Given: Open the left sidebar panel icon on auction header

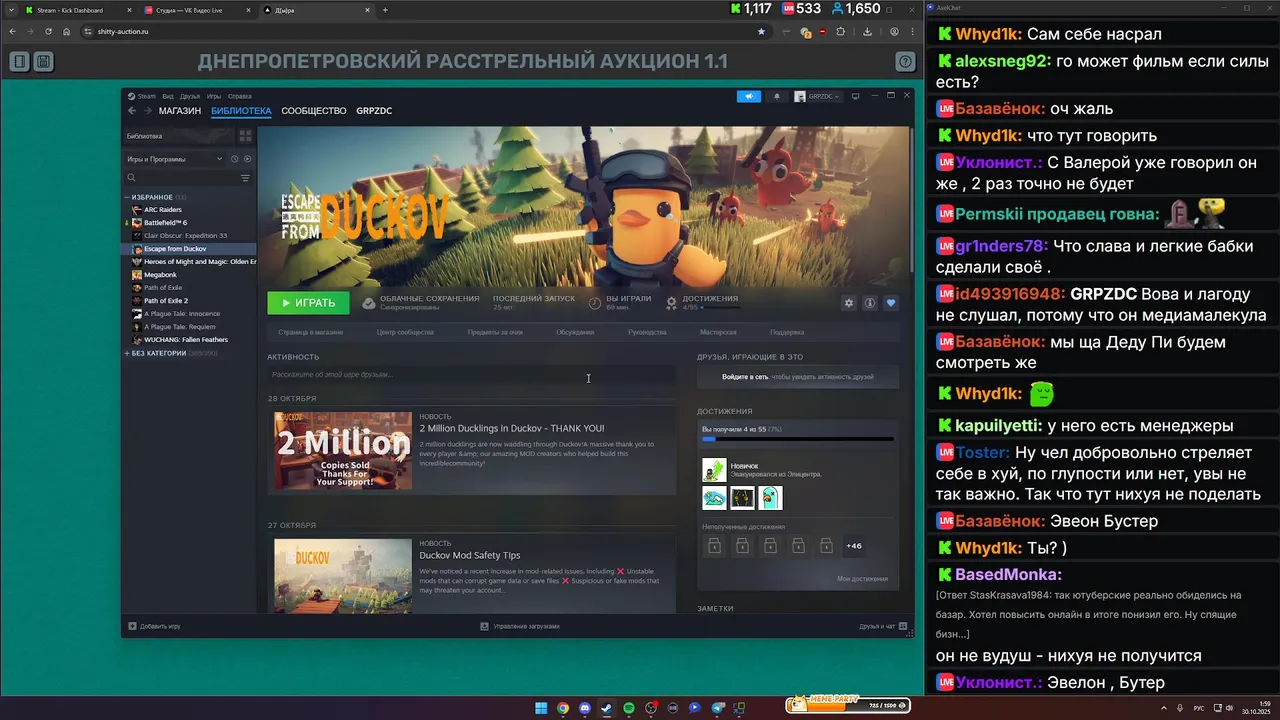Looking at the screenshot, I should [19, 62].
